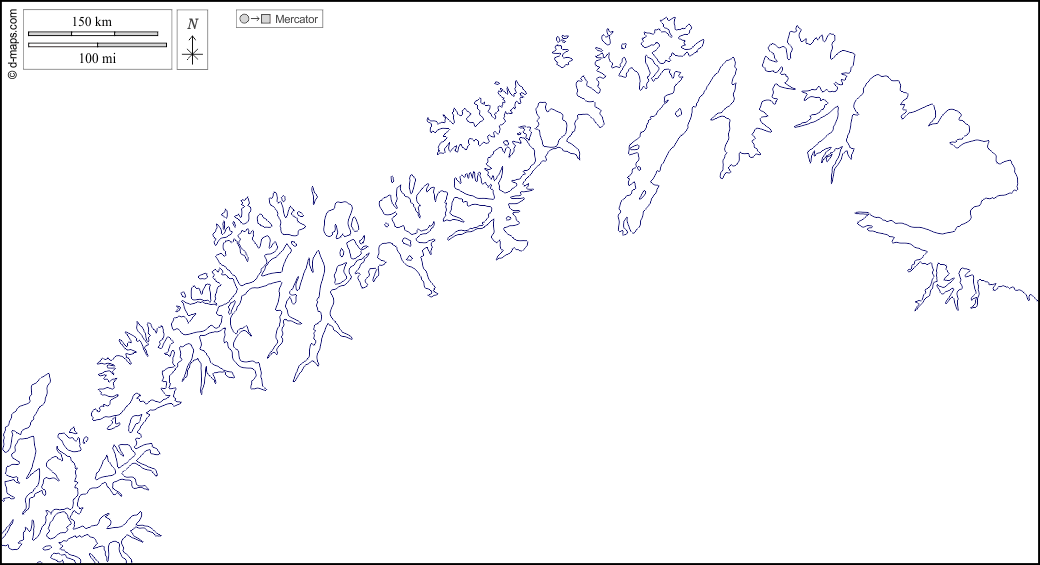Click the N letter above compass
Image resolution: width=1040 pixels, height=565 pixels.
pyautogui.click(x=192, y=24)
